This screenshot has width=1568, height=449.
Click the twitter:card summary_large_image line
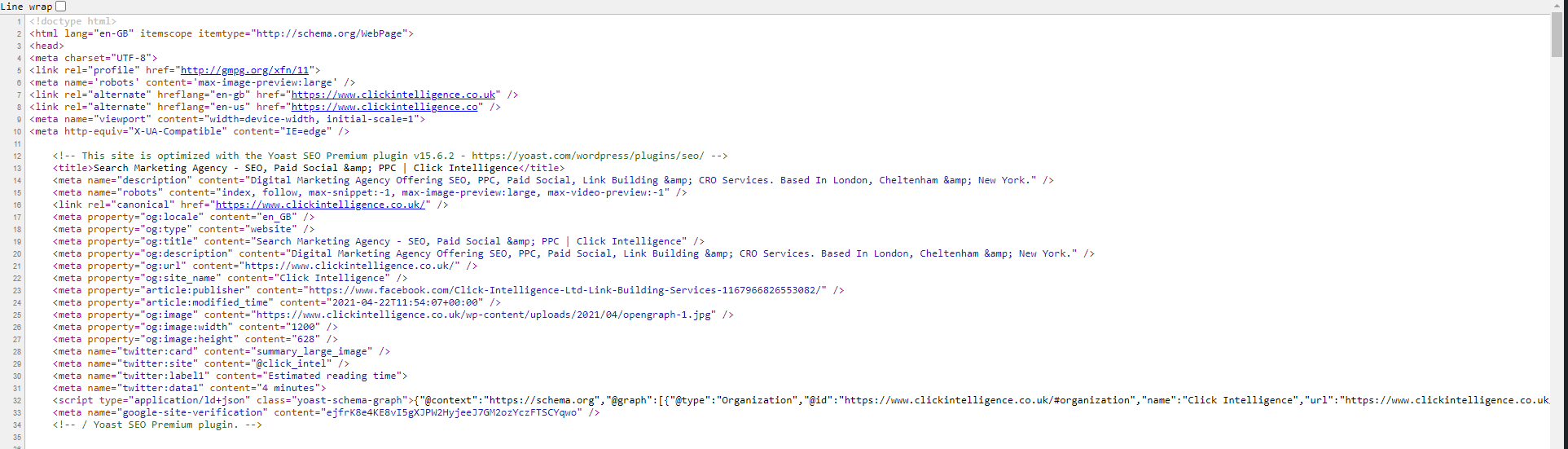pos(222,351)
